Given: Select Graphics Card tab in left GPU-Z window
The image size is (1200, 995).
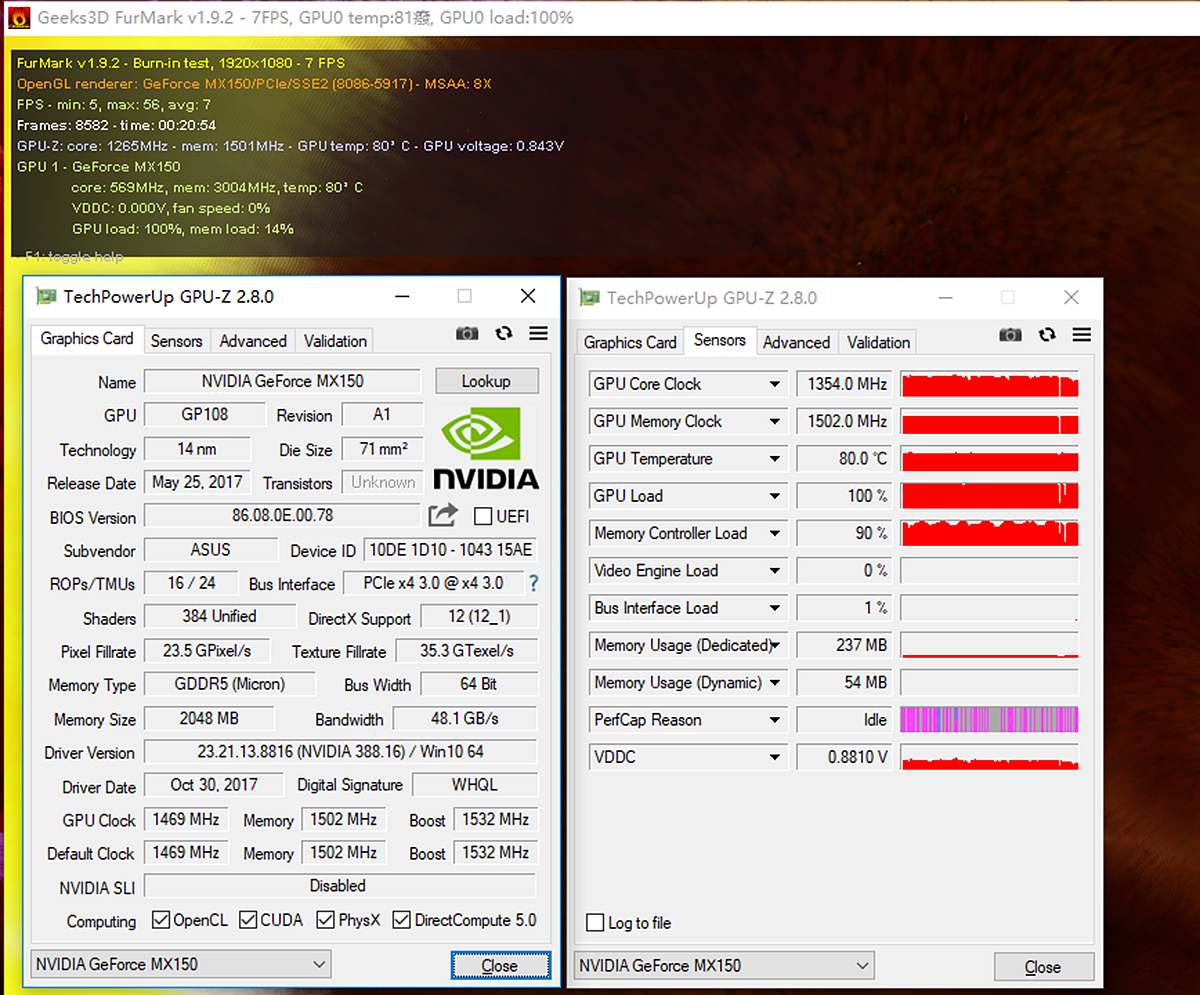Looking at the screenshot, I should 87,339.
